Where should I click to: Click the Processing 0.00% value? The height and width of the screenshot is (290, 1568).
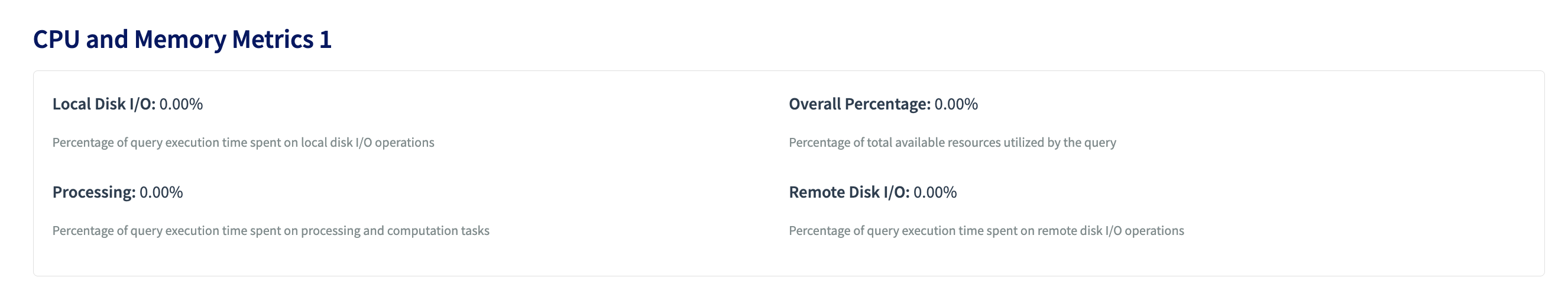pyautogui.click(x=161, y=192)
